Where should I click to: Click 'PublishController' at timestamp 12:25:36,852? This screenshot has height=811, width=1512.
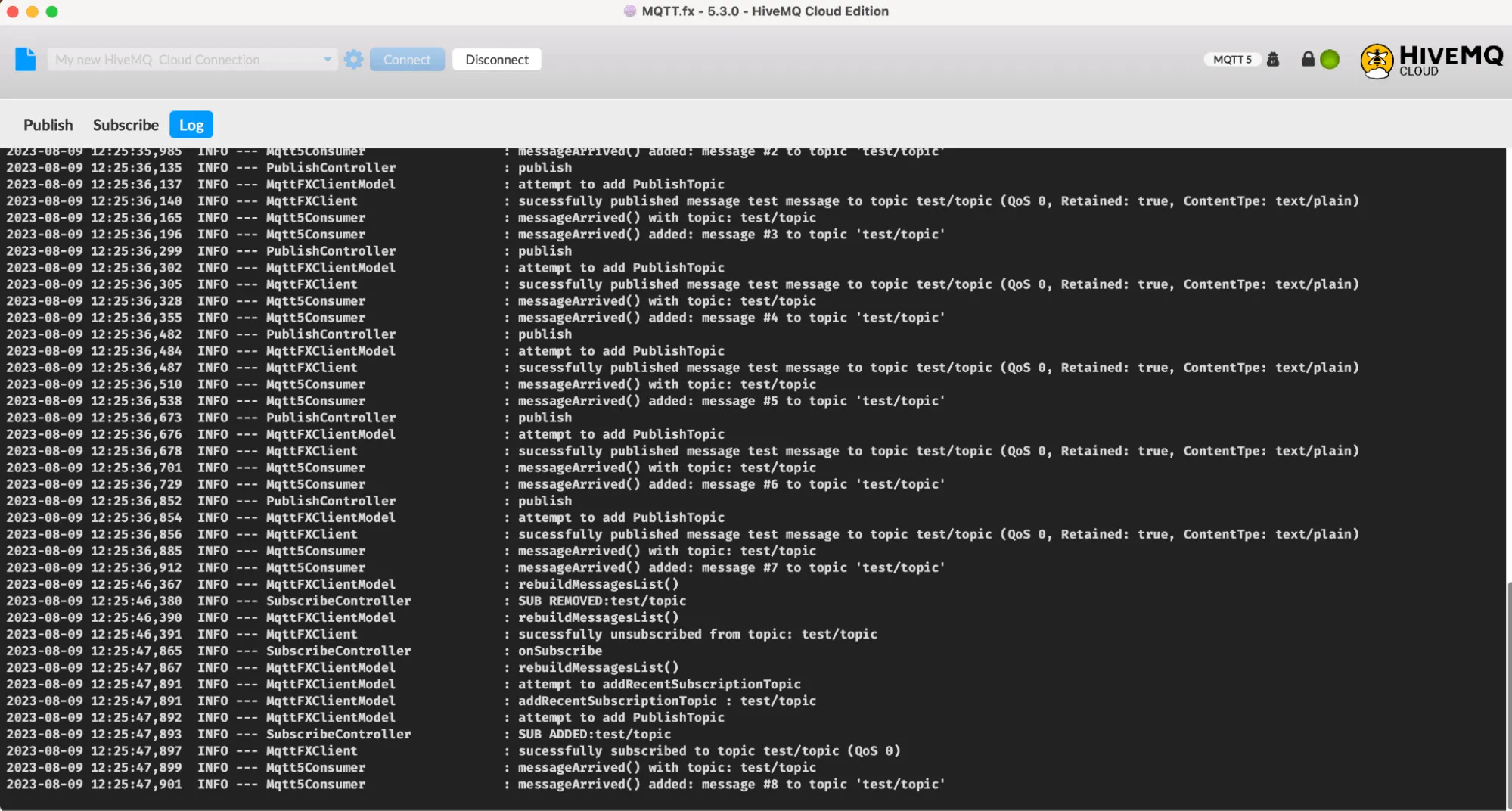[x=331, y=501]
